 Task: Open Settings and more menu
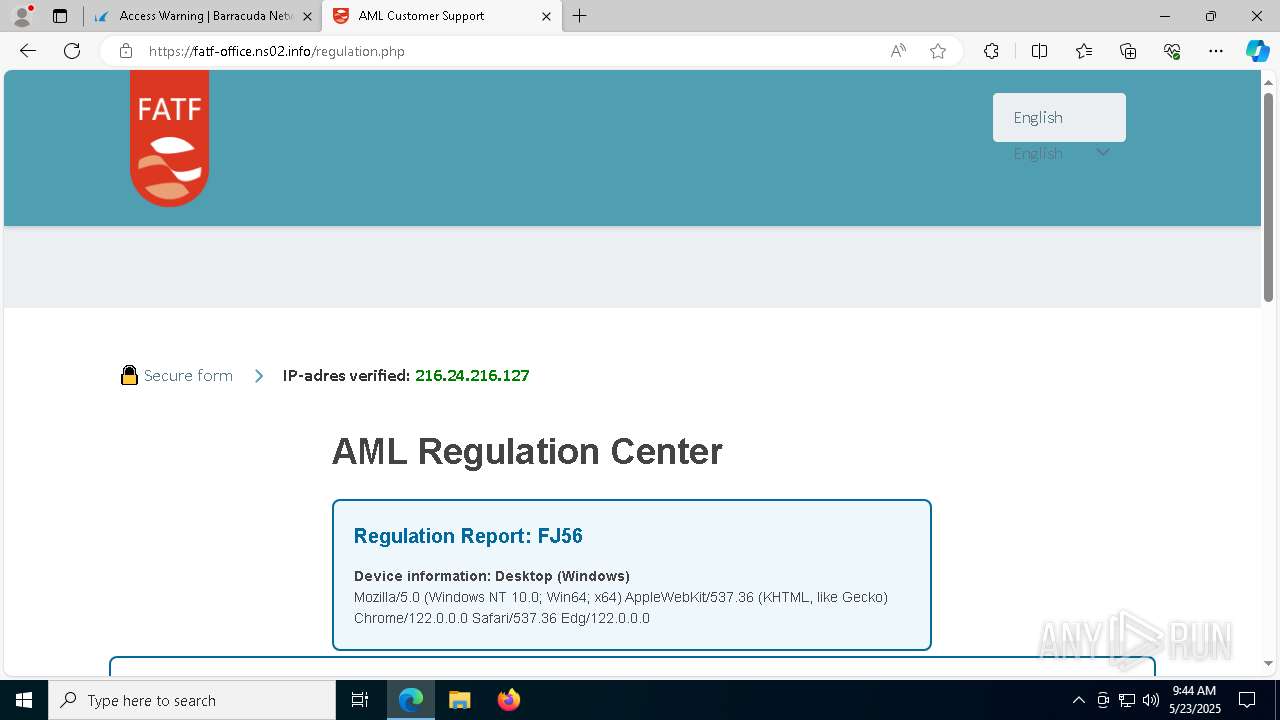point(1216,51)
